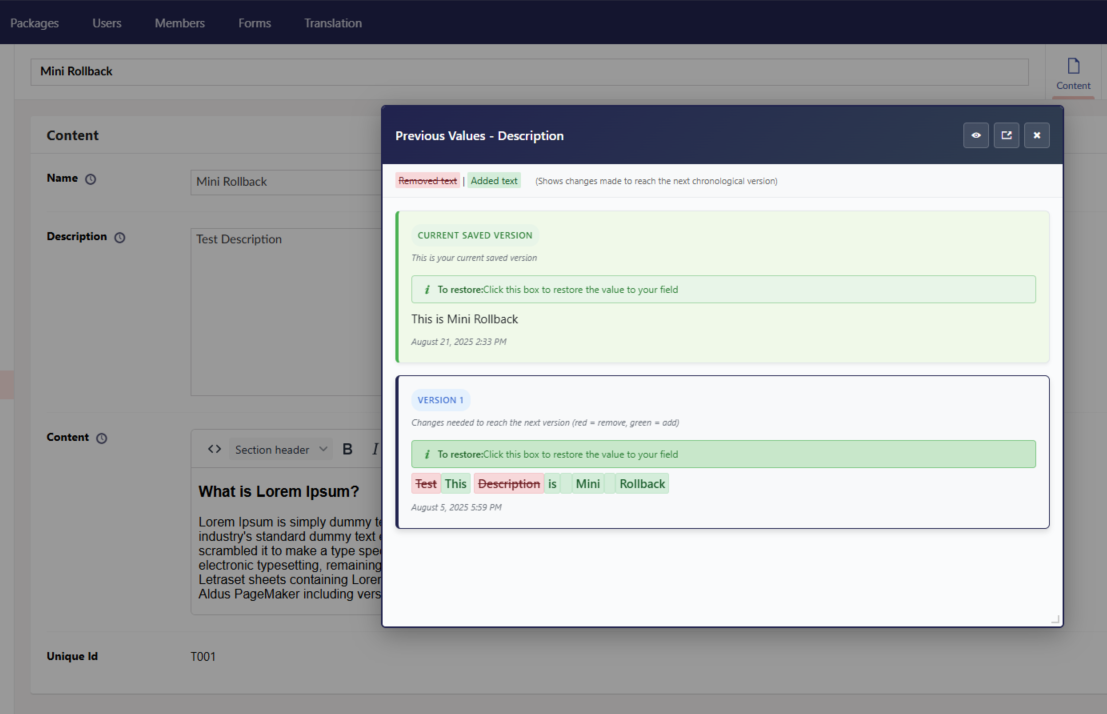Restore the Version 1 value to the field

pos(722,454)
